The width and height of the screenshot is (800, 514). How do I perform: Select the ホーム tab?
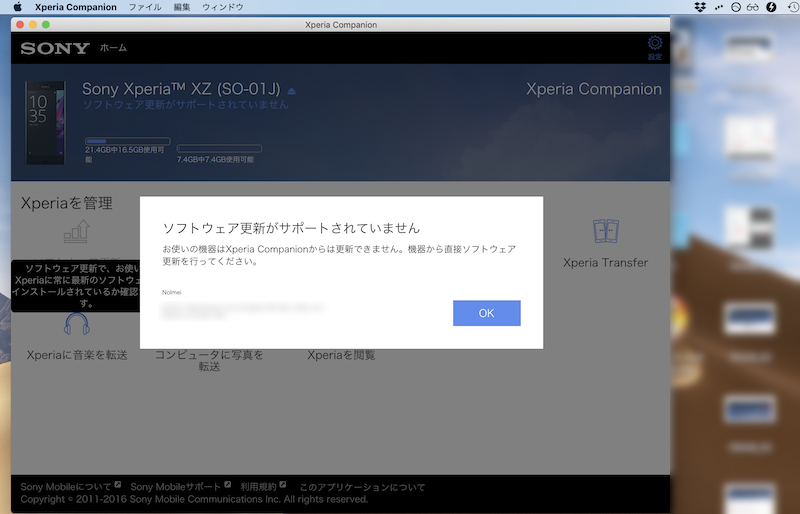tap(113, 48)
